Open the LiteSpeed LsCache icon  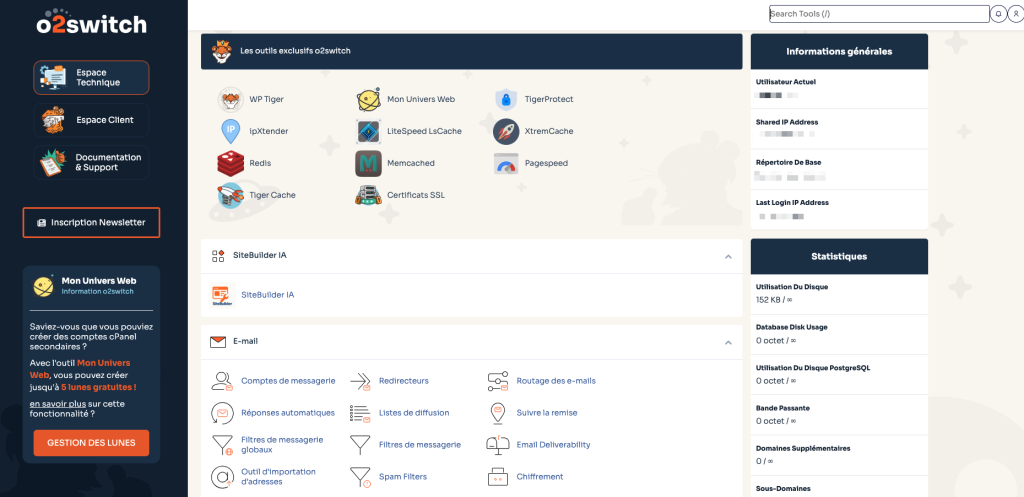(x=370, y=131)
